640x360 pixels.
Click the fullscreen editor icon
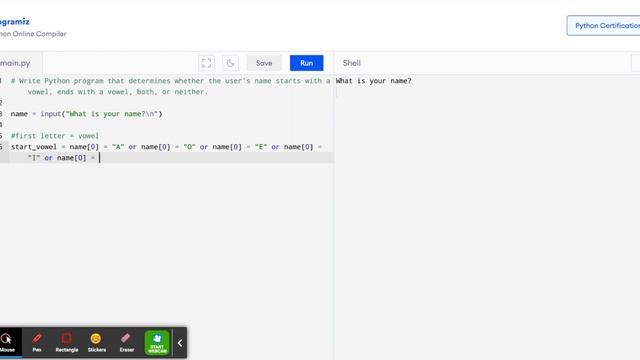tap(207, 63)
